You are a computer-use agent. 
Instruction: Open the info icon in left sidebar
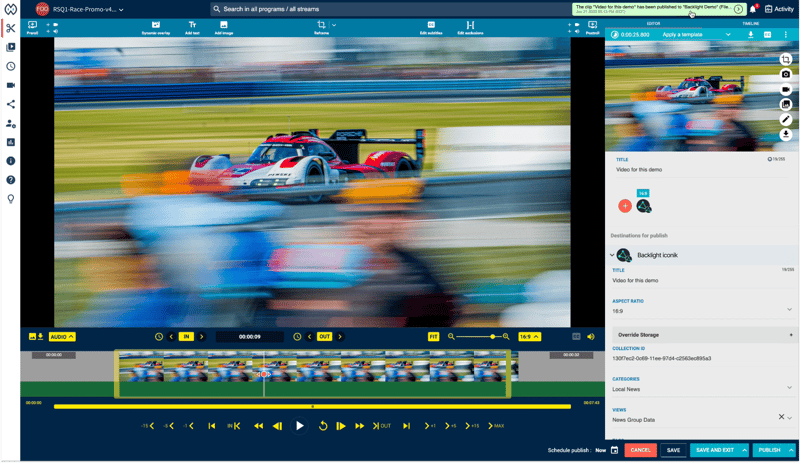(x=10, y=161)
